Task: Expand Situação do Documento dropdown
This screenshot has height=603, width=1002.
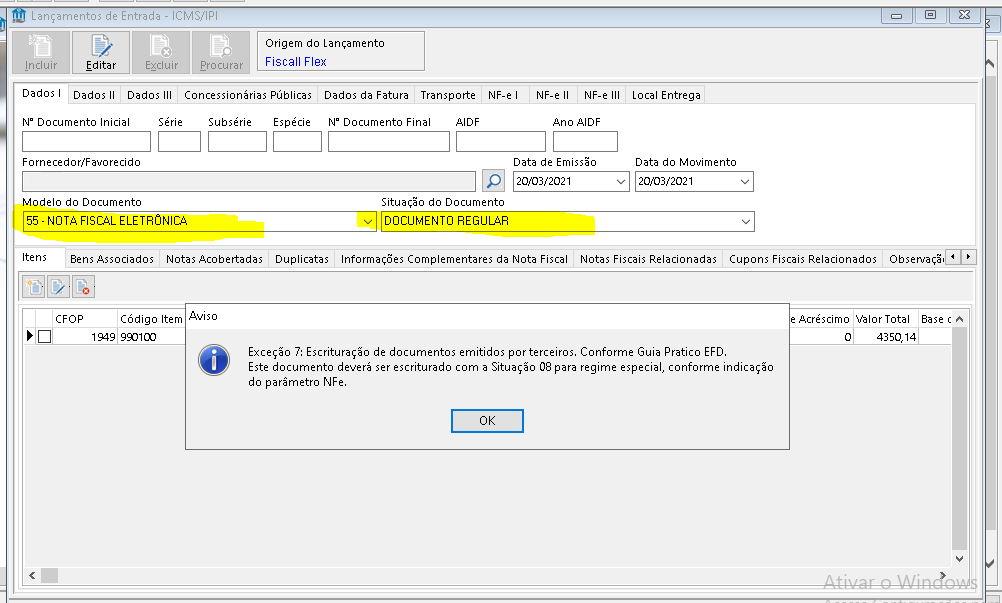Action: 746,221
